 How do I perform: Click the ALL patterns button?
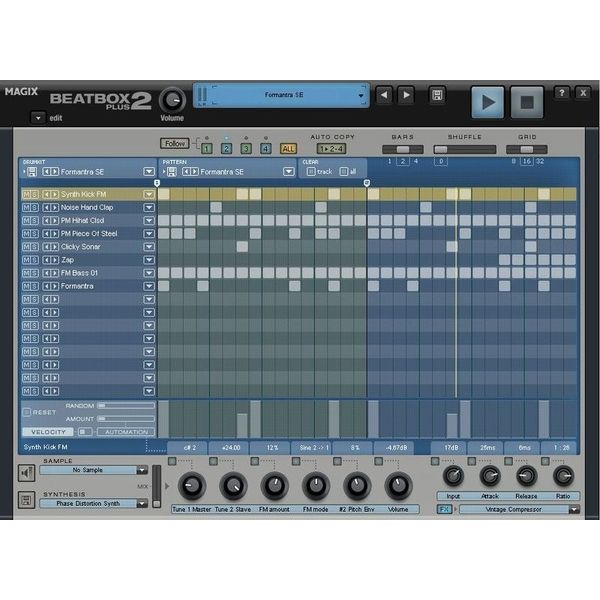pos(288,148)
